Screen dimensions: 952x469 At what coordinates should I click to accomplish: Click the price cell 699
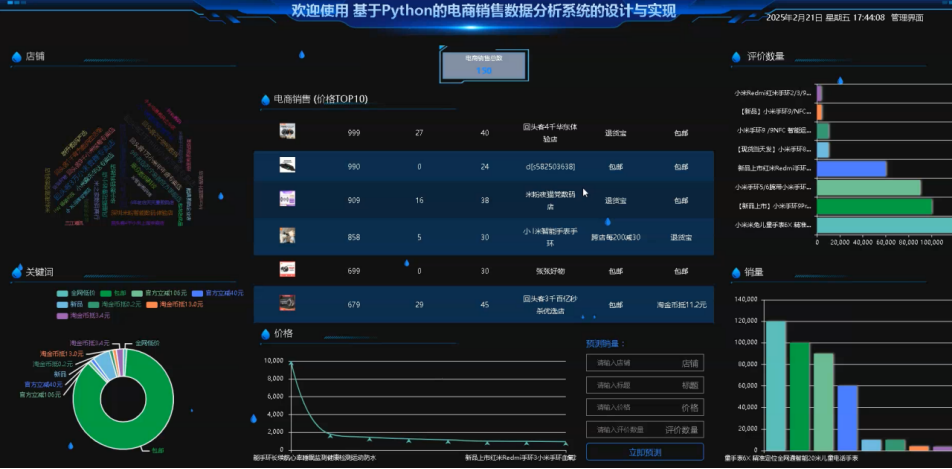[353, 272]
